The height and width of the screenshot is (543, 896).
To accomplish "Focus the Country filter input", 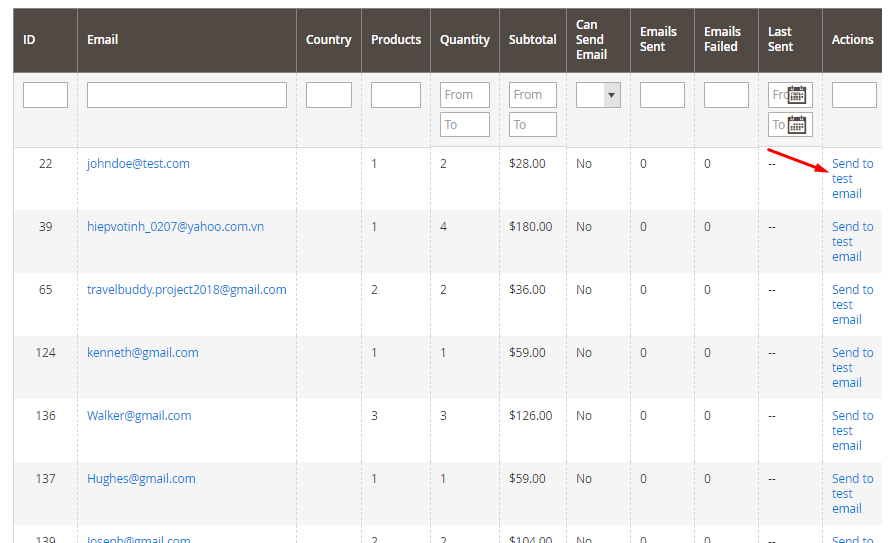I will 328,95.
